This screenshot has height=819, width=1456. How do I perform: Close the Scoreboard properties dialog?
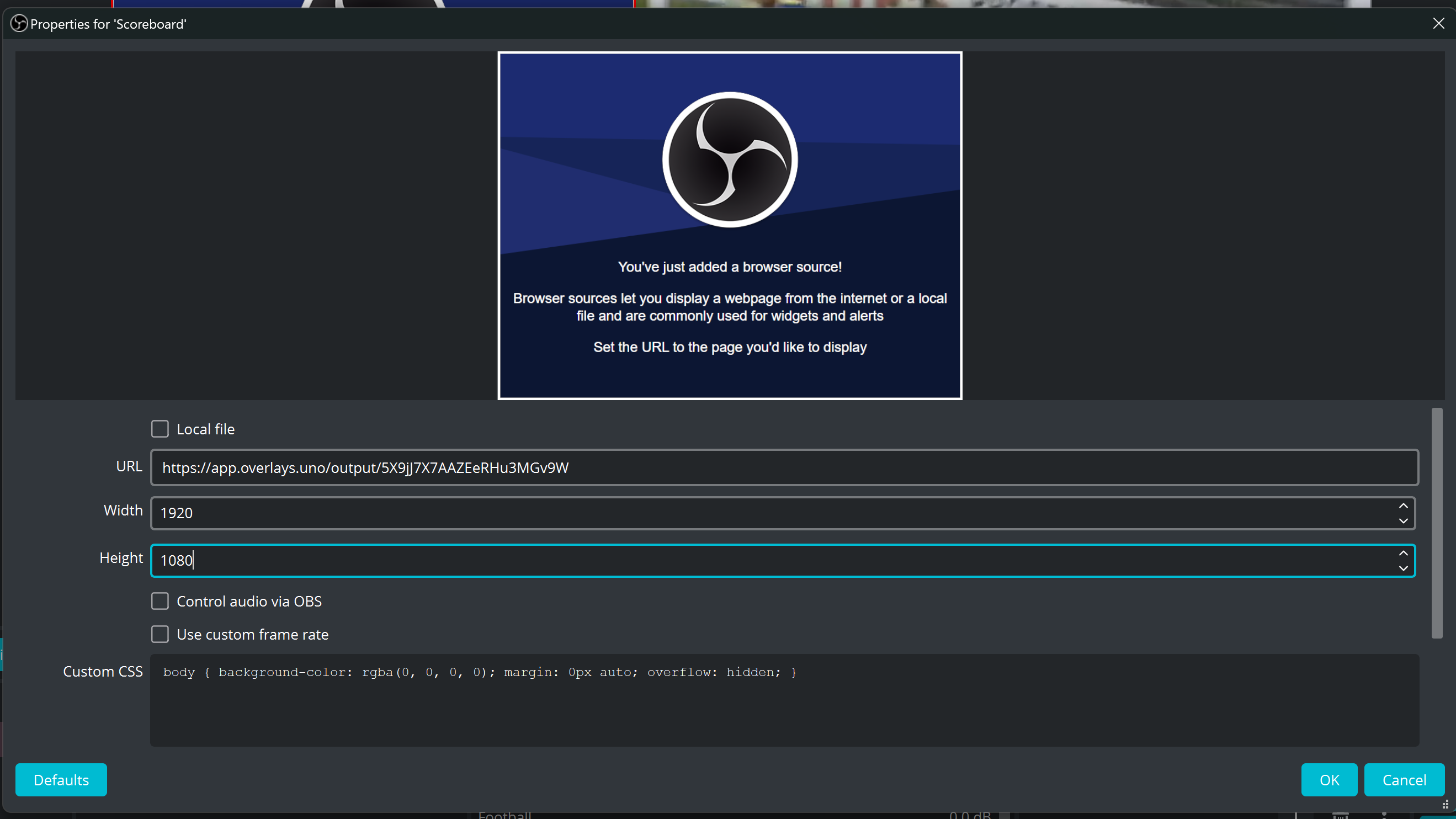[1438, 23]
